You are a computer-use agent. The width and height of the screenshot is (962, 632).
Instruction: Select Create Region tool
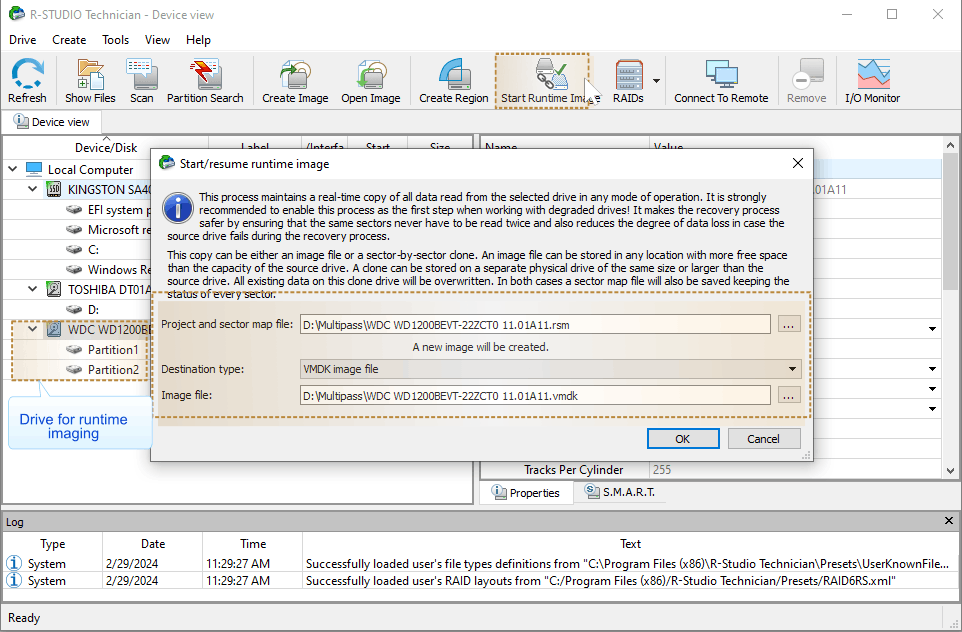[453, 80]
